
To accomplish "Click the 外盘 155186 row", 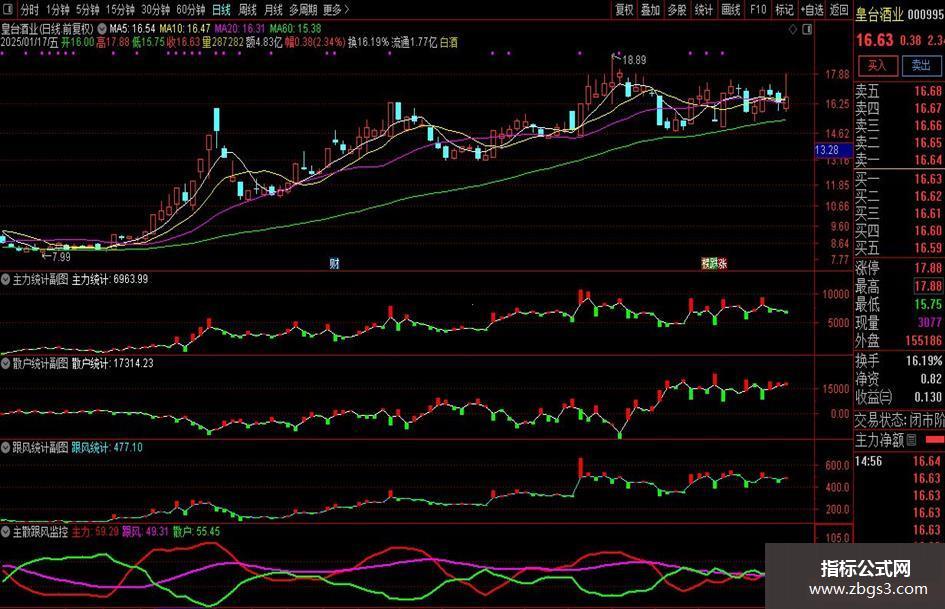I will pyautogui.click(x=899, y=341).
